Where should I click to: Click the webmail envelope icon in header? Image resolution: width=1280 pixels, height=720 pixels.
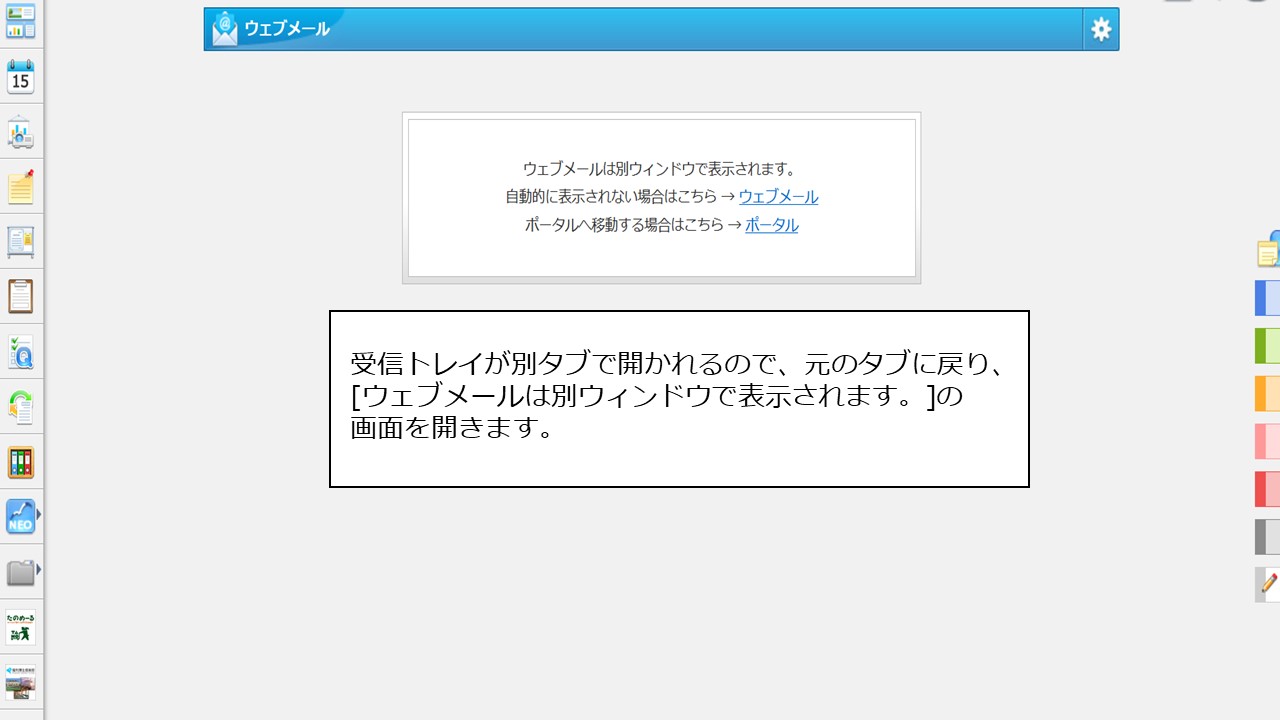point(225,29)
